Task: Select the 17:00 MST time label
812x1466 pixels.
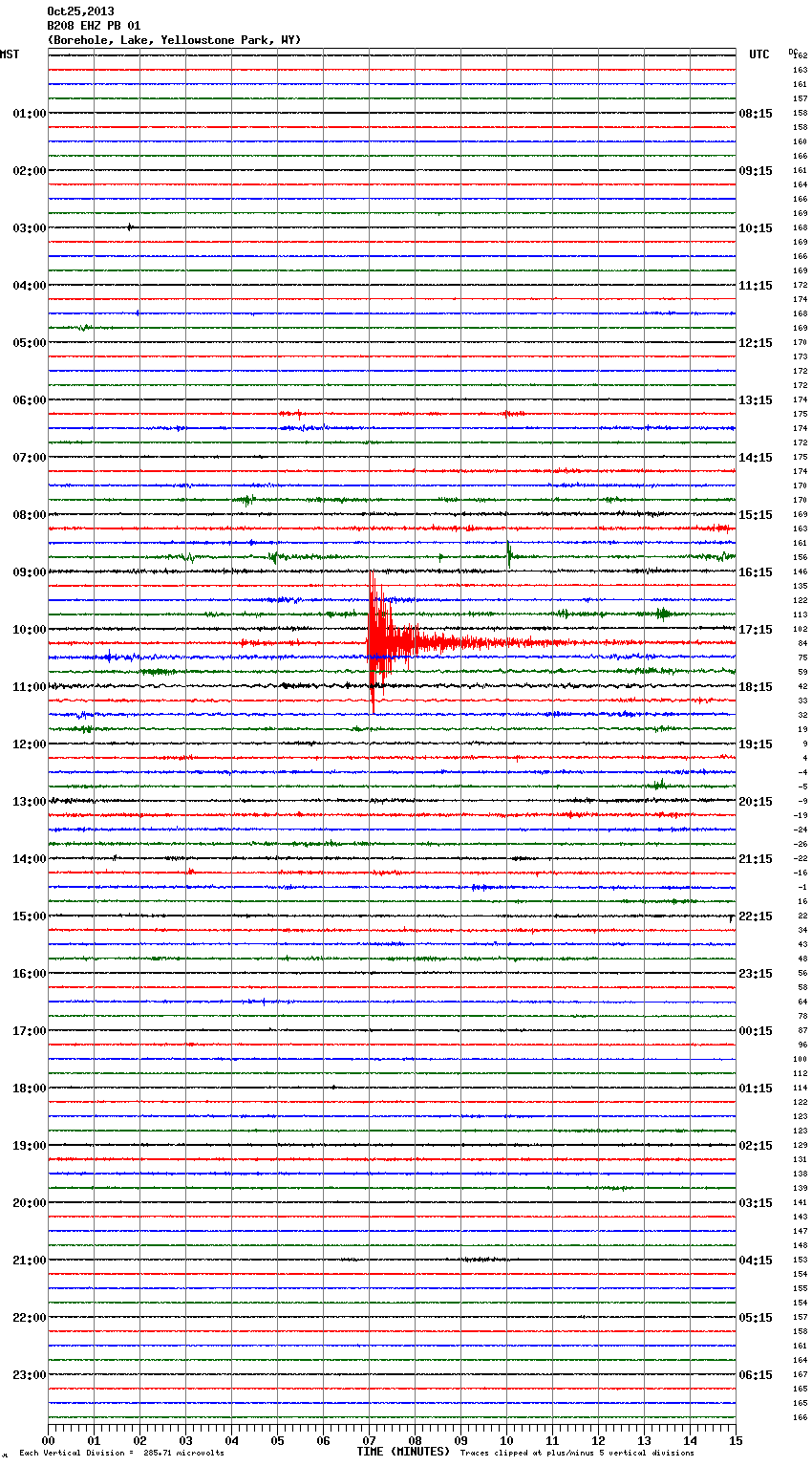Action: click(x=30, y=1031)
